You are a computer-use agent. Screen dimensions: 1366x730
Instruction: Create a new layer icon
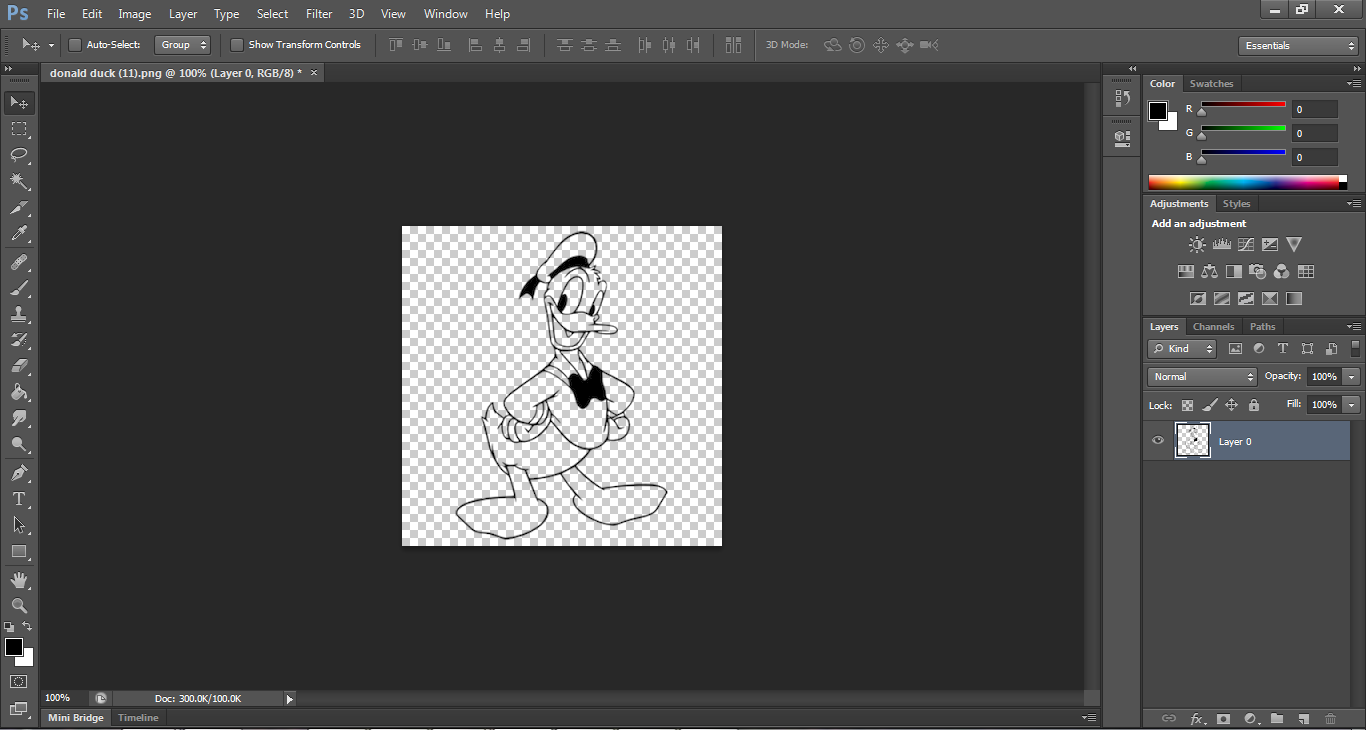pos(1303,718)
